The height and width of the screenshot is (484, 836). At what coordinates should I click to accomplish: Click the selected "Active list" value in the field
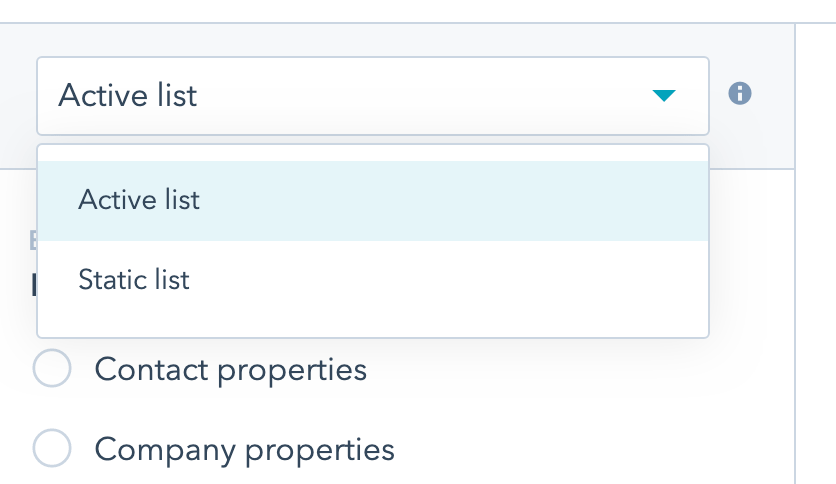tap(128, 96)
